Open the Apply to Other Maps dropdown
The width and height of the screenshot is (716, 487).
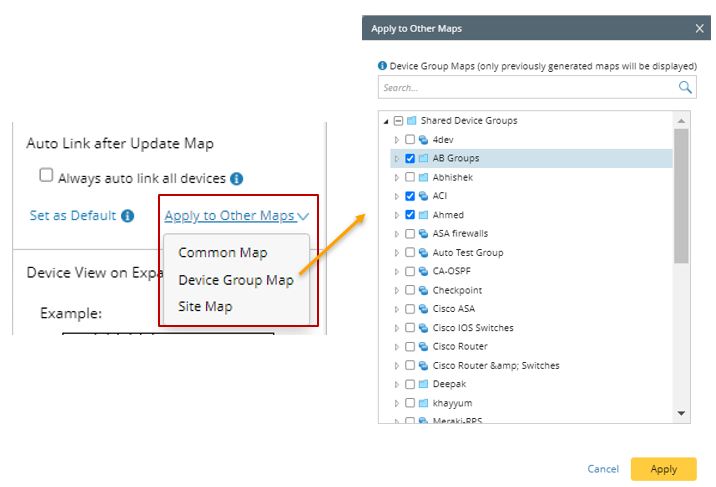pos(237,216)
